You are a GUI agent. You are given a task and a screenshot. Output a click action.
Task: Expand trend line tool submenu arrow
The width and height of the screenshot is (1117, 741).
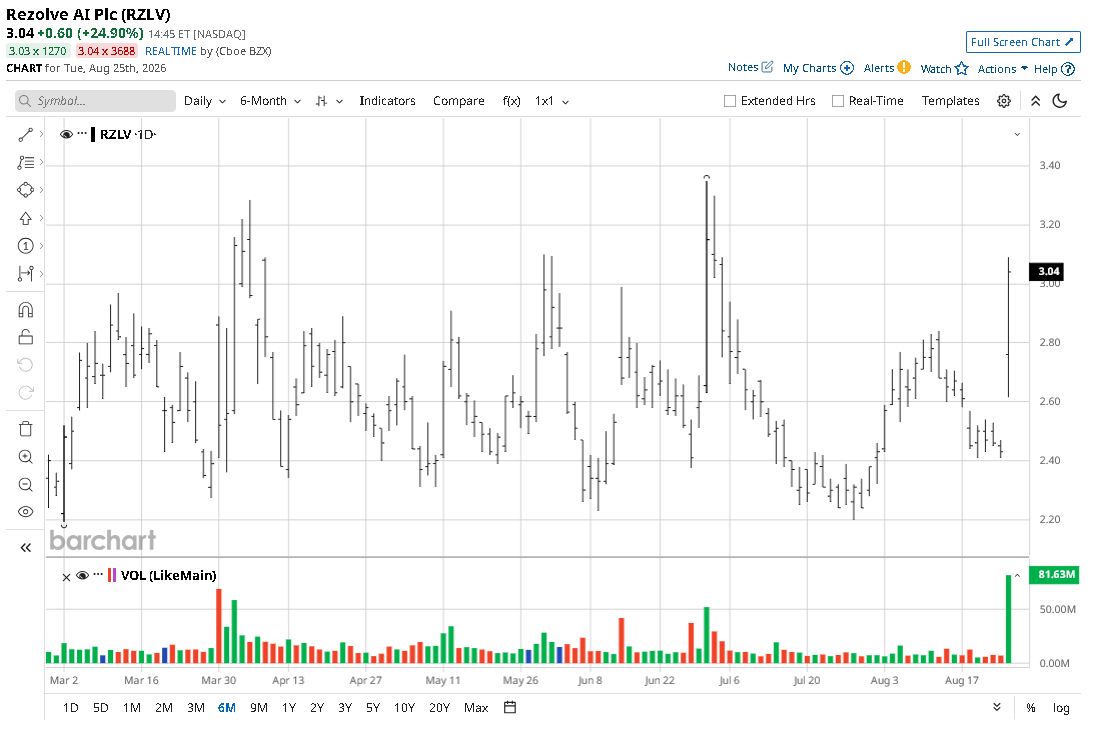(41, 134)
